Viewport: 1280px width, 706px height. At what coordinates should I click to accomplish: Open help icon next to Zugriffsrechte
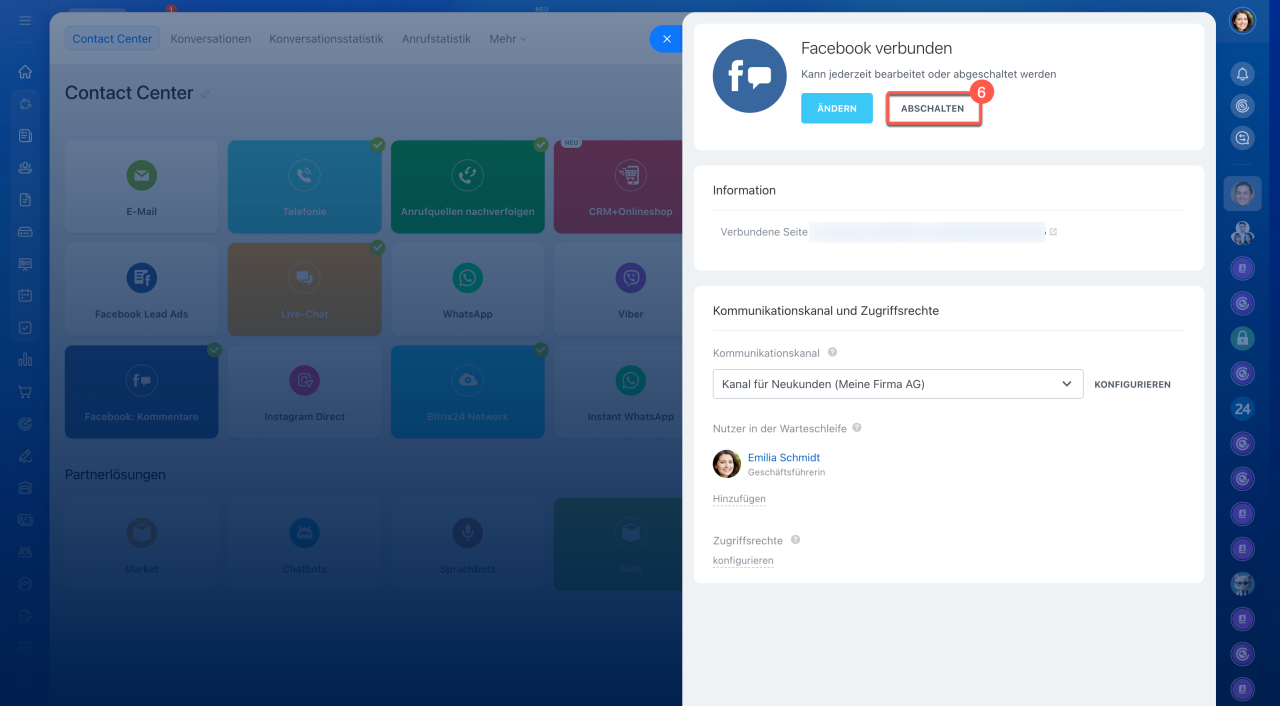[795, 539]
